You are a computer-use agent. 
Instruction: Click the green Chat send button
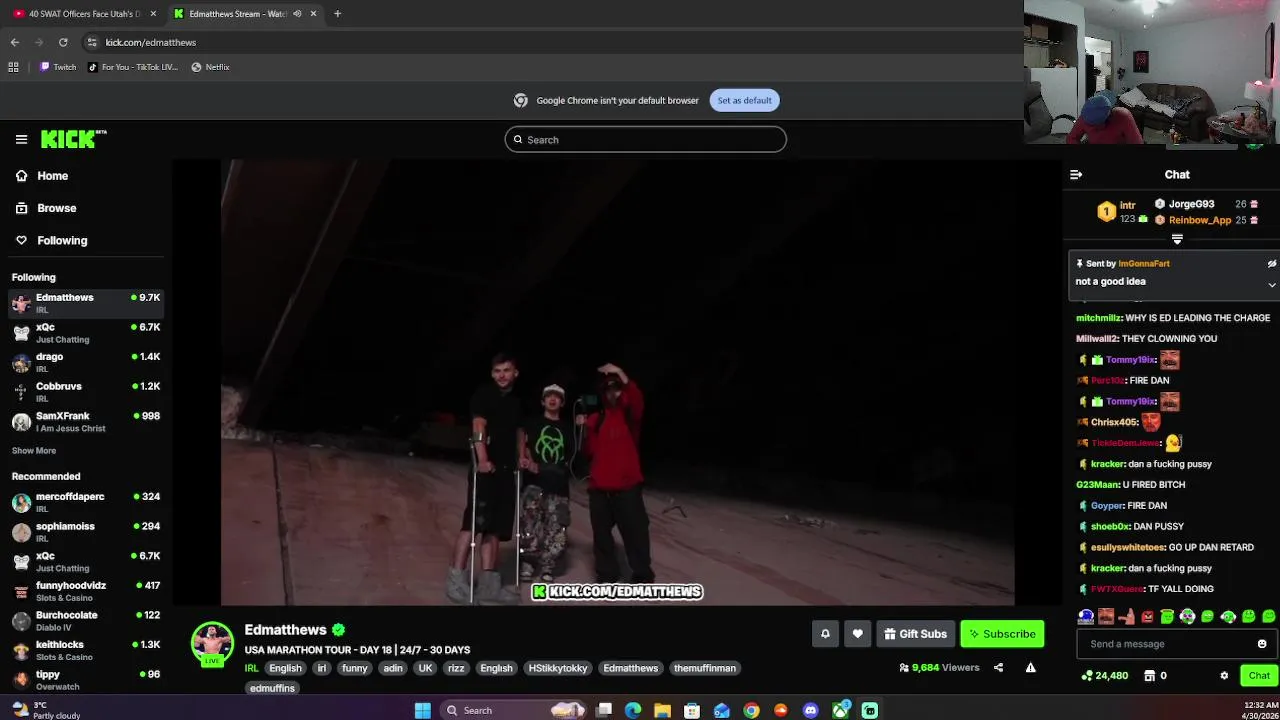(1259, 676)
